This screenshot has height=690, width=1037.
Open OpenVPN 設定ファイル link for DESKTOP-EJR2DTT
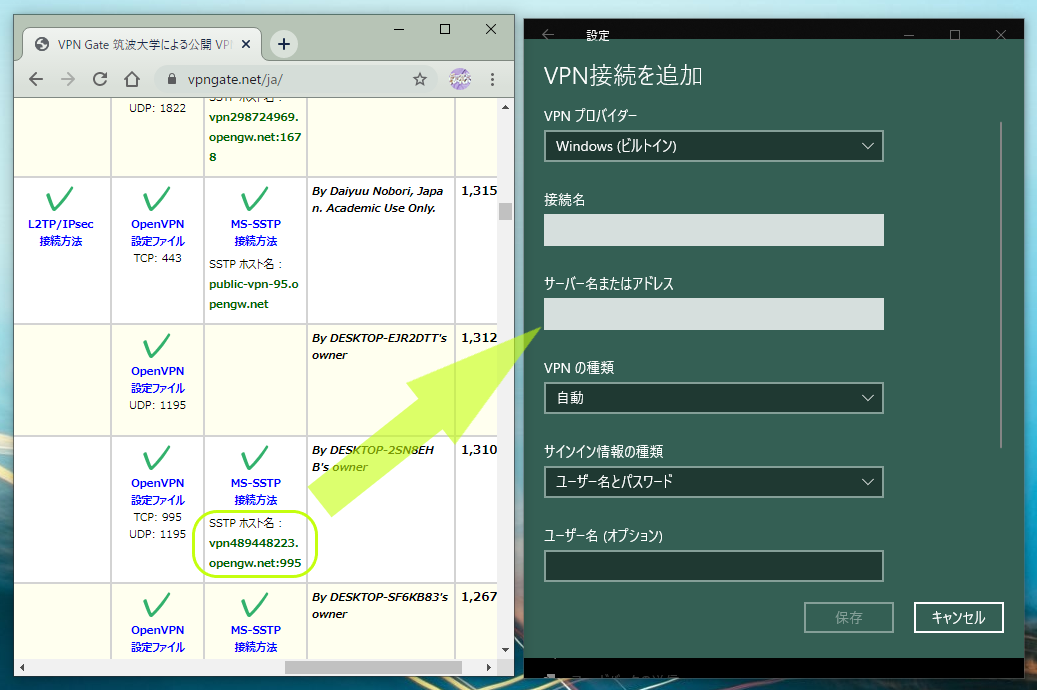tap(157, 379)
